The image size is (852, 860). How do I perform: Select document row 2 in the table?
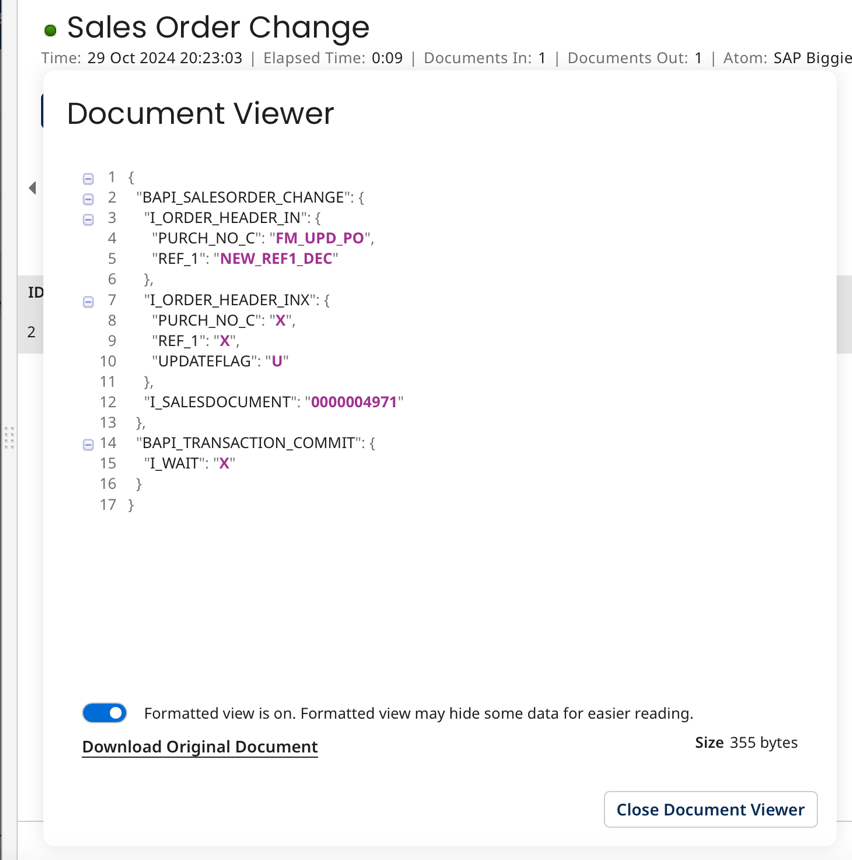pos(30,331)
